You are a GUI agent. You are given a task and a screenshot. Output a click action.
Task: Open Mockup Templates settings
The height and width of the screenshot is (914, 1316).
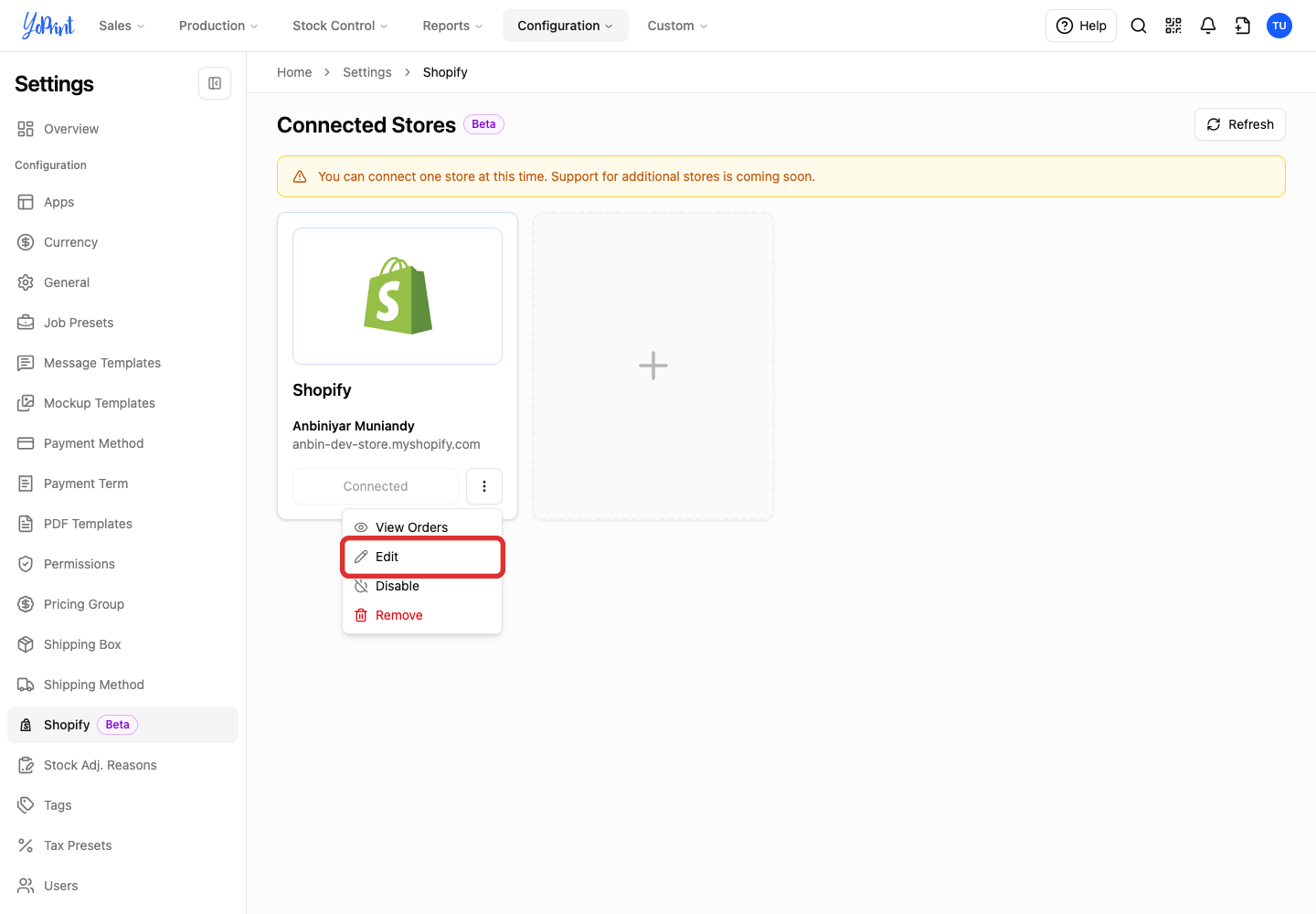coord(122,403)
